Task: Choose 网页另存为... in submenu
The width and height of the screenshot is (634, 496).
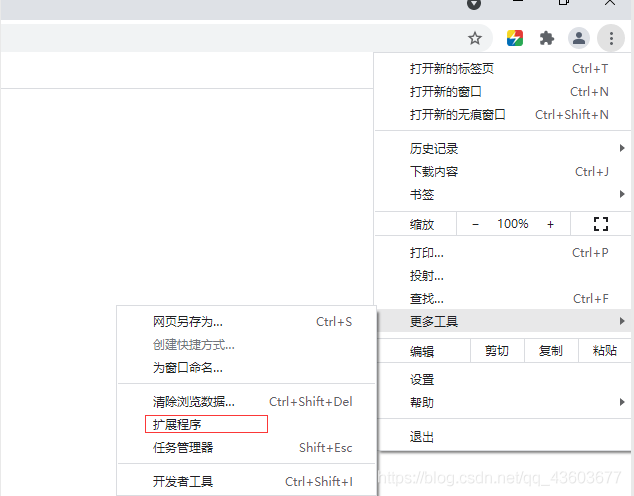Action: click(x=246, y=322)
